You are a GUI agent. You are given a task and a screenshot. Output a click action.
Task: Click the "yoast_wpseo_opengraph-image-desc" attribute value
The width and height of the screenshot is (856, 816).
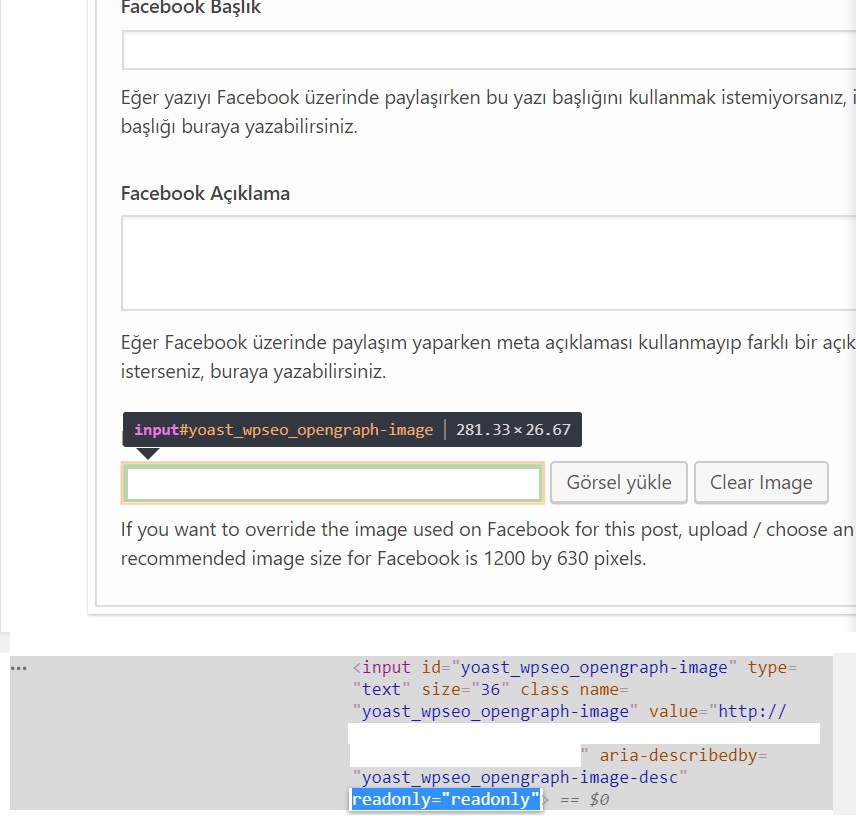[x=520, y=777]
